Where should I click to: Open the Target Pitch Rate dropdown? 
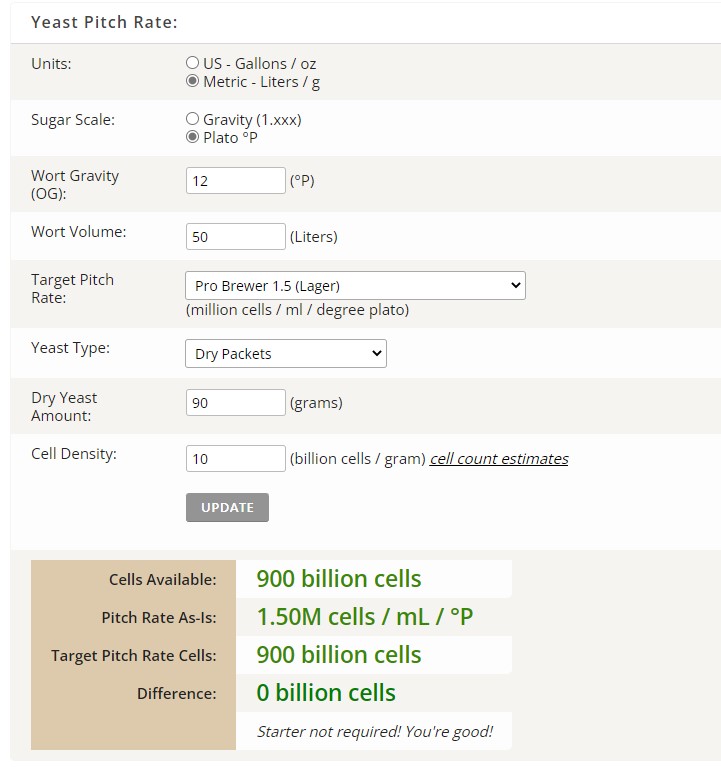pos(355,285)
